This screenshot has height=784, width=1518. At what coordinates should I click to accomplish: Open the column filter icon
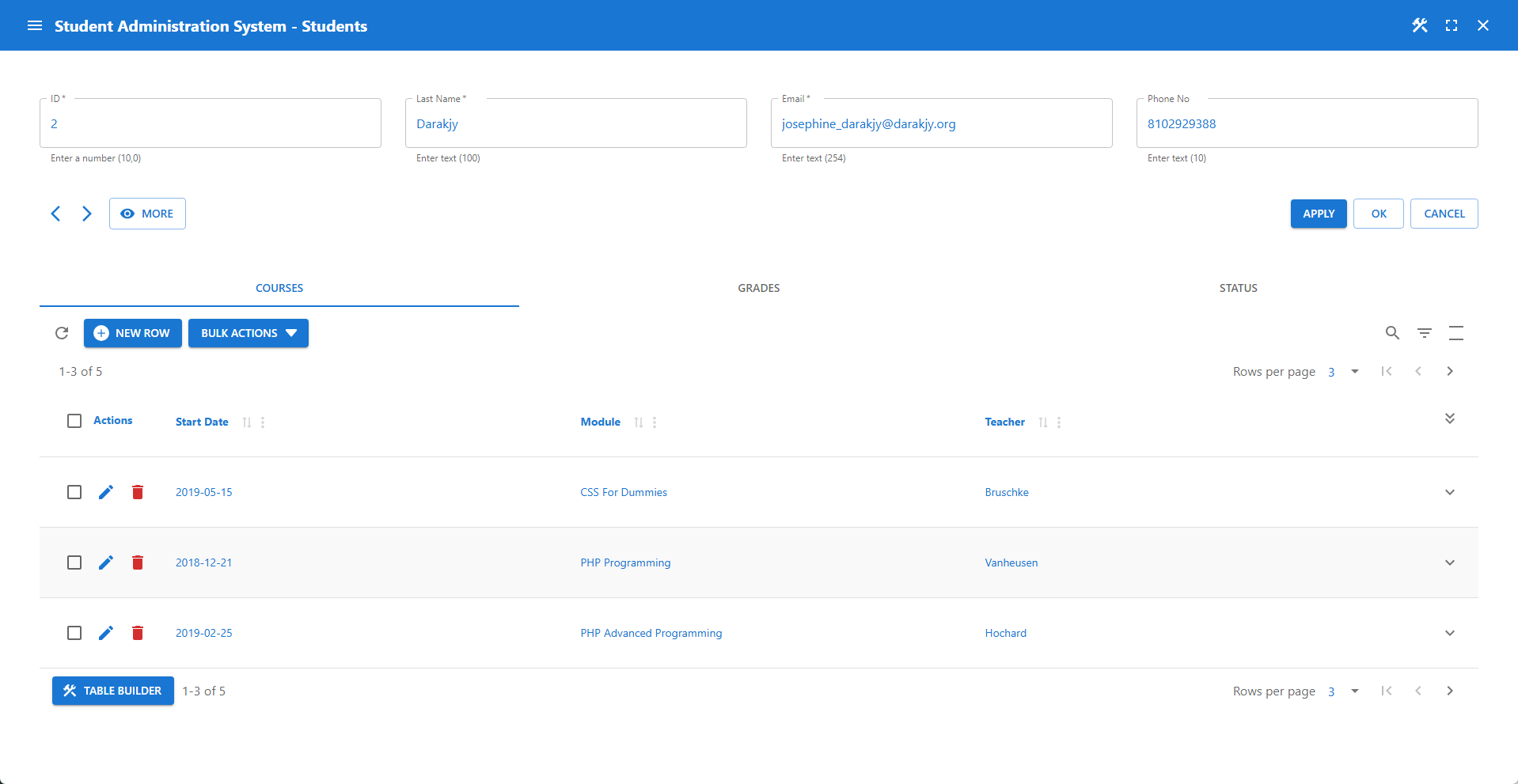(x=1424, y=333)
